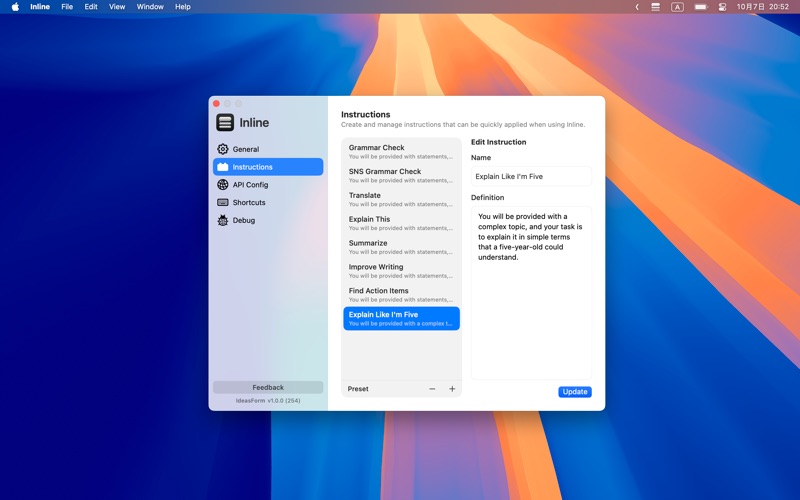Click the Inline menu bar status icon
This screenshot has width=800, height=500.
click(x=655, y=7)
